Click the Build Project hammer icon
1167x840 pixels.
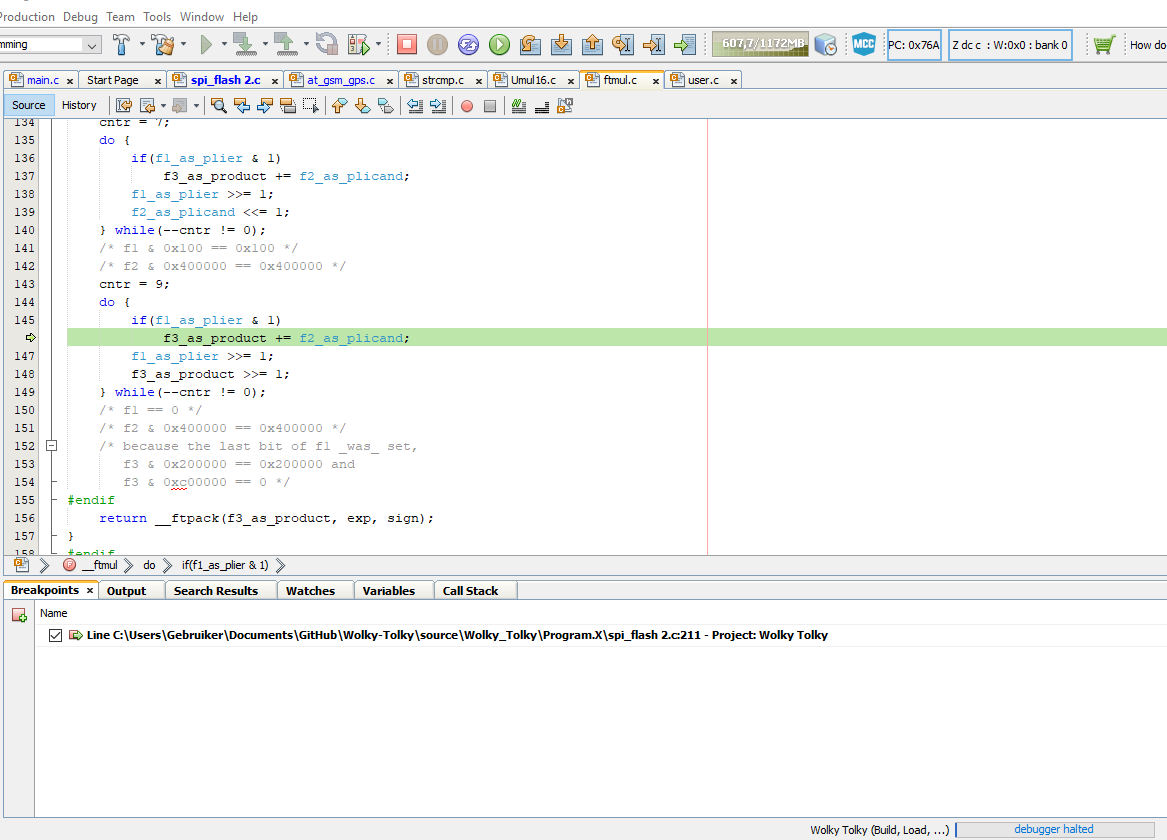click(x=121, y=45)
